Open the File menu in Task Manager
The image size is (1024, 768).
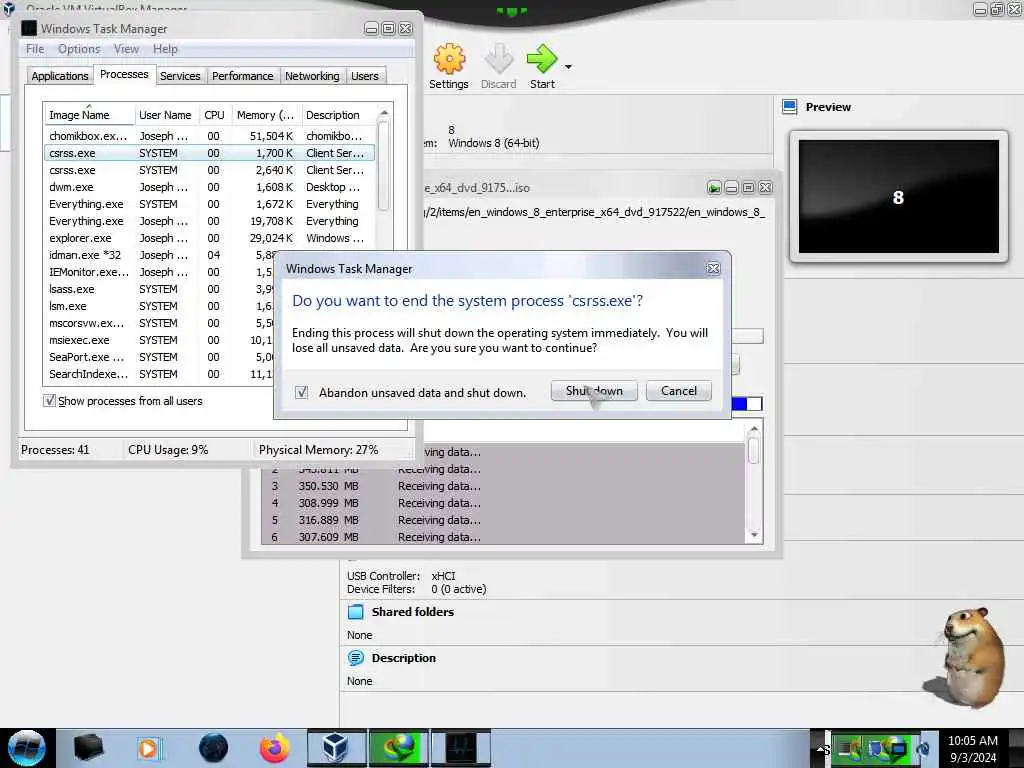[x=35, y=49]
